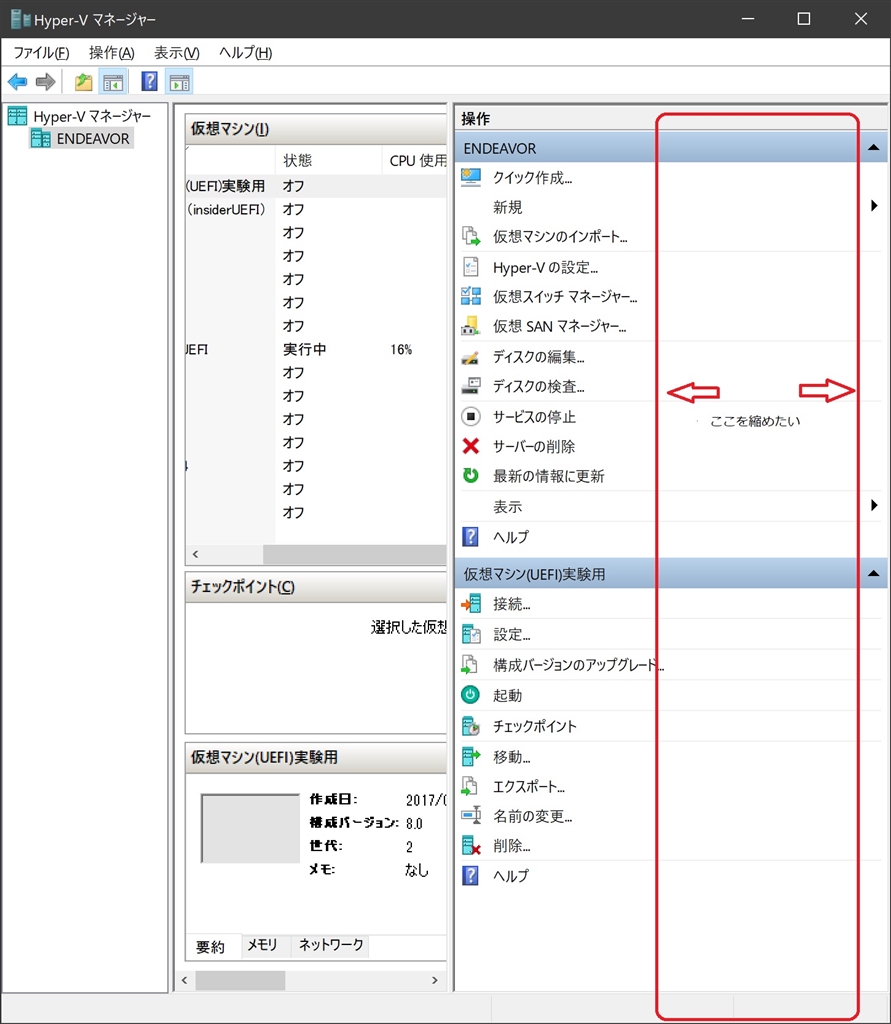Click the Help question mark toolbar icon

(x=150, y=82)
